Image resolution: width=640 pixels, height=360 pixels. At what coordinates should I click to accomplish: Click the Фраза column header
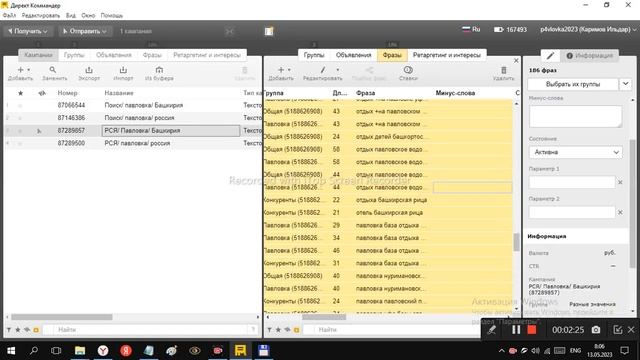pos(365,93)
